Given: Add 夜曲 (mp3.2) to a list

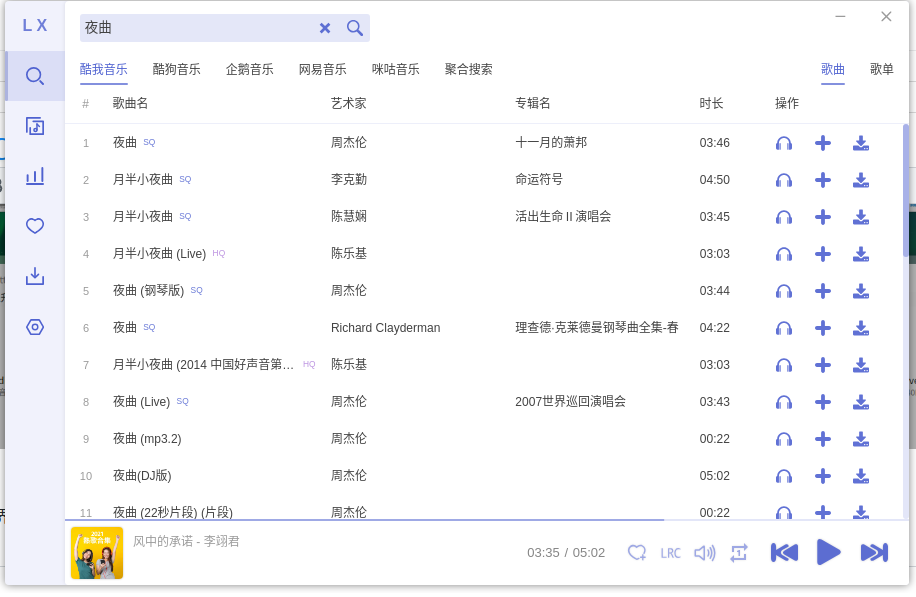Looking at the screenshot, I should pos(823,439).
